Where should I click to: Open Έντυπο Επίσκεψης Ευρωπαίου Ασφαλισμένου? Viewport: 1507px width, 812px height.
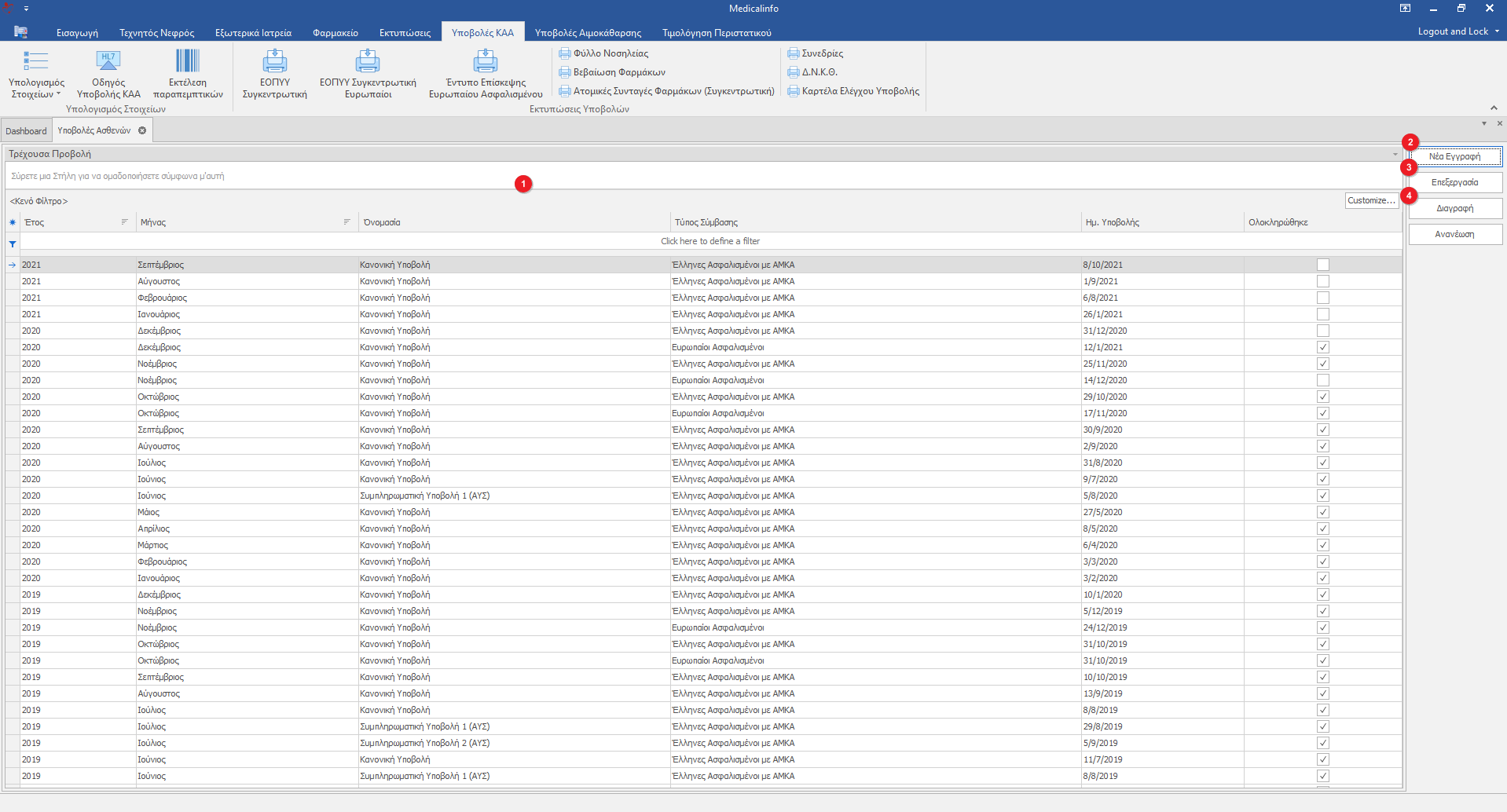485,61
